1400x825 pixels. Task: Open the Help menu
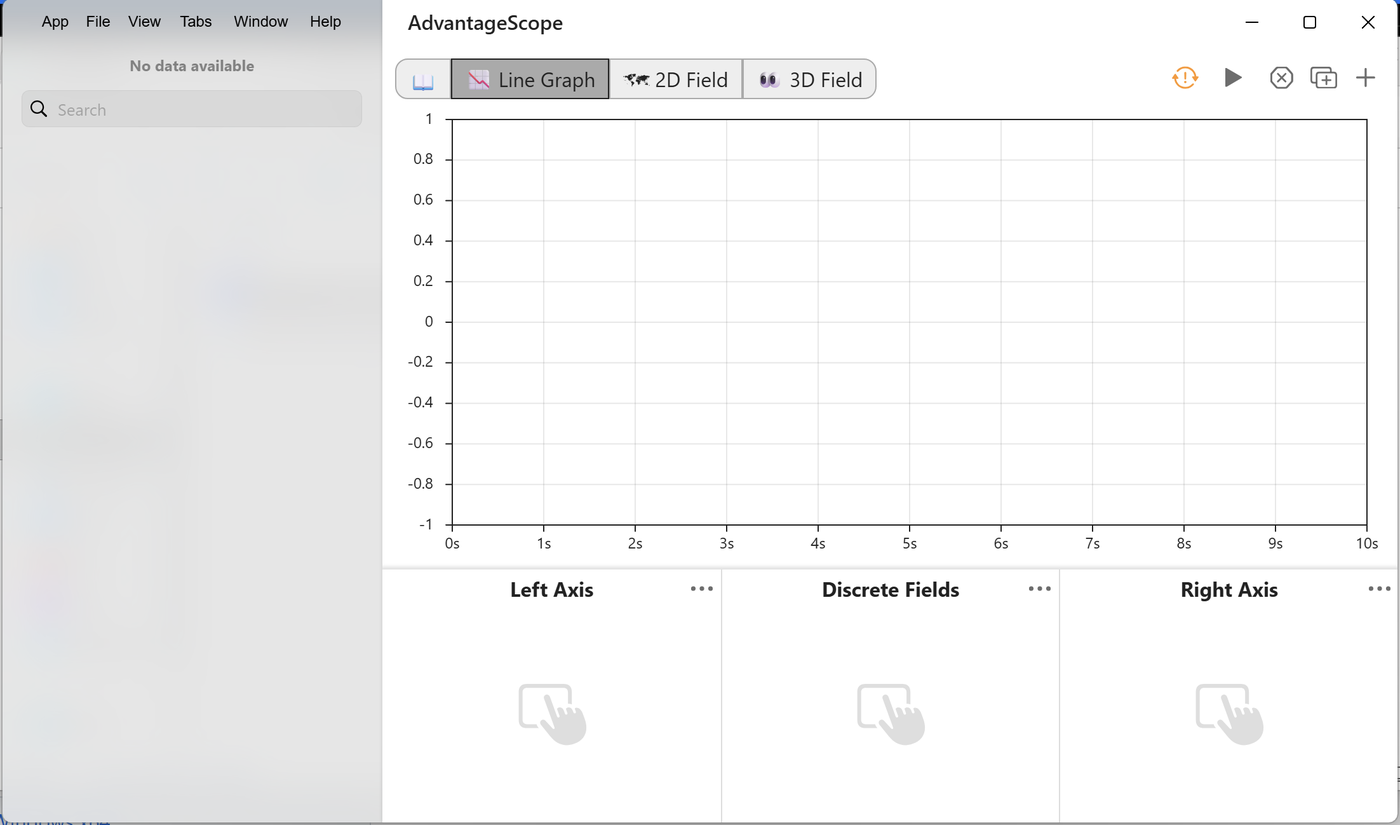click(x=326, y=21)
